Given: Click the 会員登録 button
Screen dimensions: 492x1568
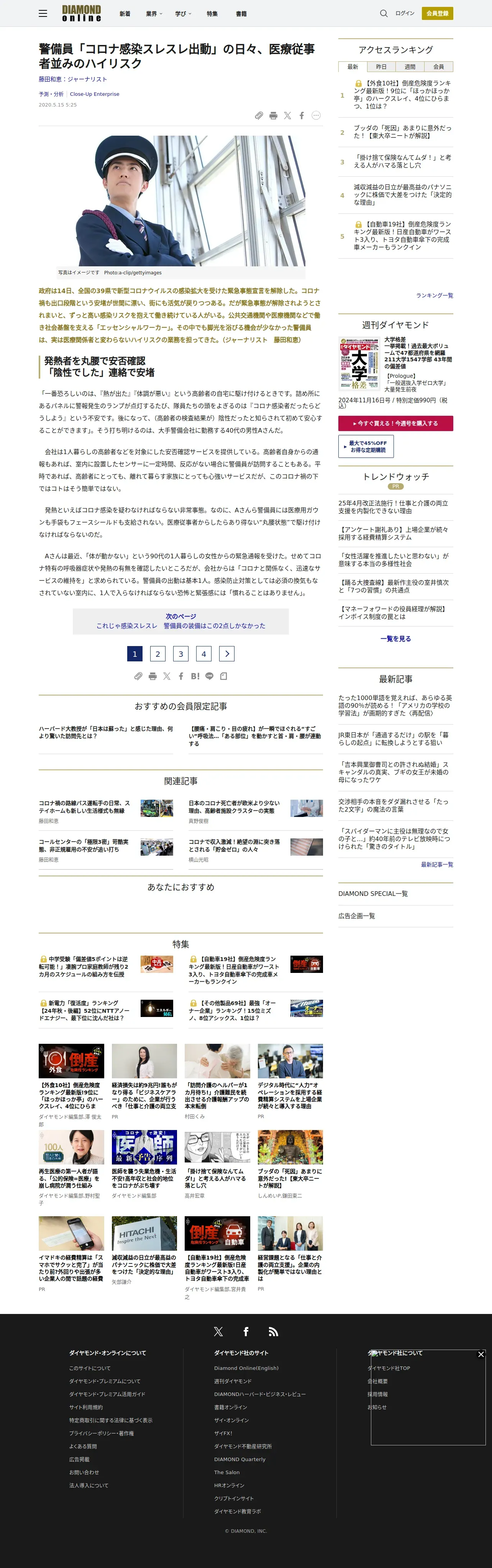Looking at the screenshot, I should click(x=438, y=13).
